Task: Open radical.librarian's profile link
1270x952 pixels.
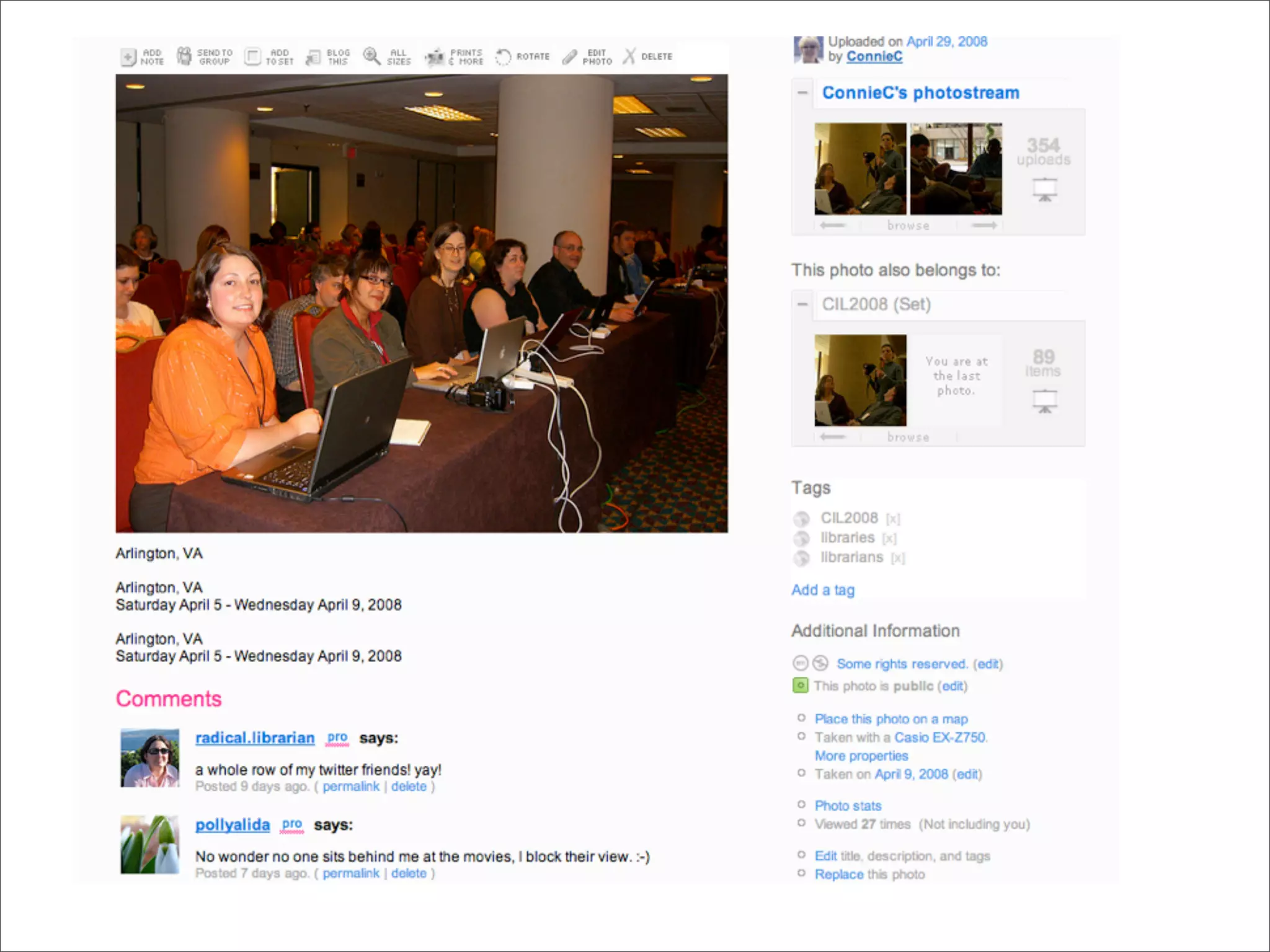Action: click(x=255, y=738)
